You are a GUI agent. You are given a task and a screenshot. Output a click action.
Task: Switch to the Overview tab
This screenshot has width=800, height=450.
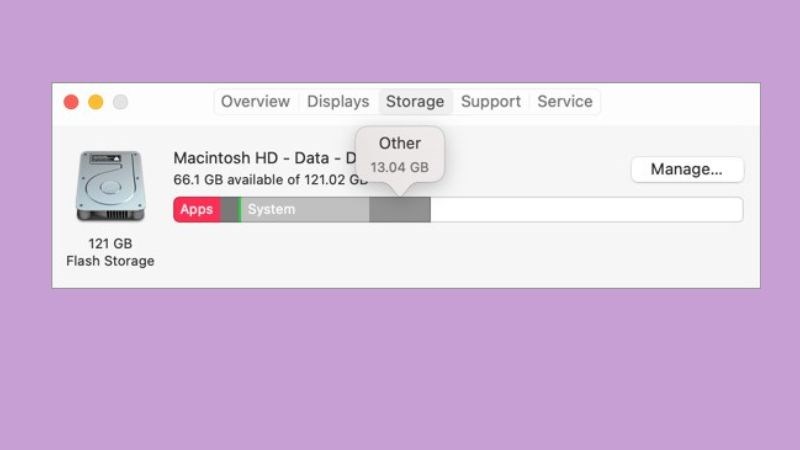[255, 102]
